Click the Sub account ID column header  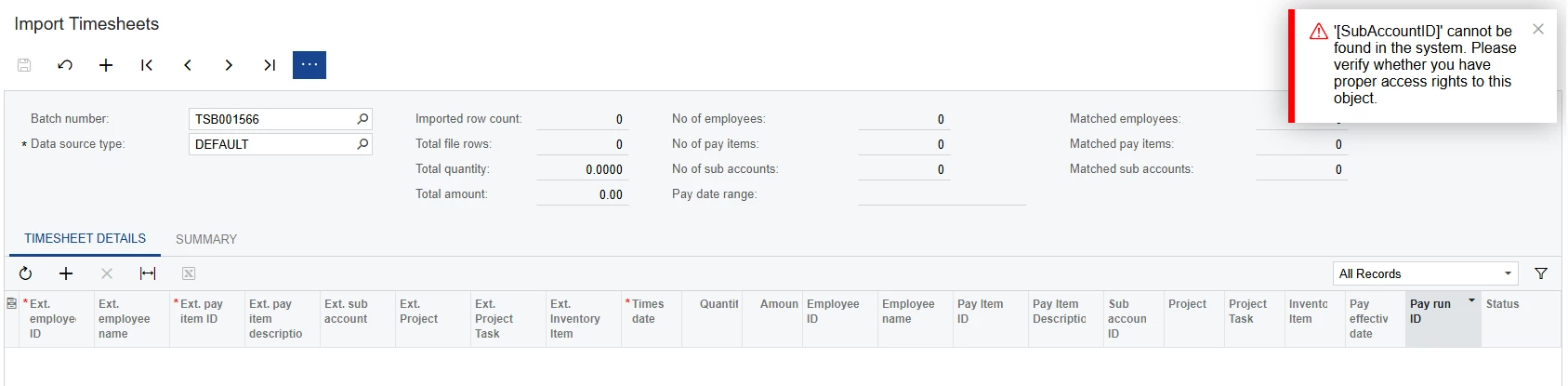1134,319
